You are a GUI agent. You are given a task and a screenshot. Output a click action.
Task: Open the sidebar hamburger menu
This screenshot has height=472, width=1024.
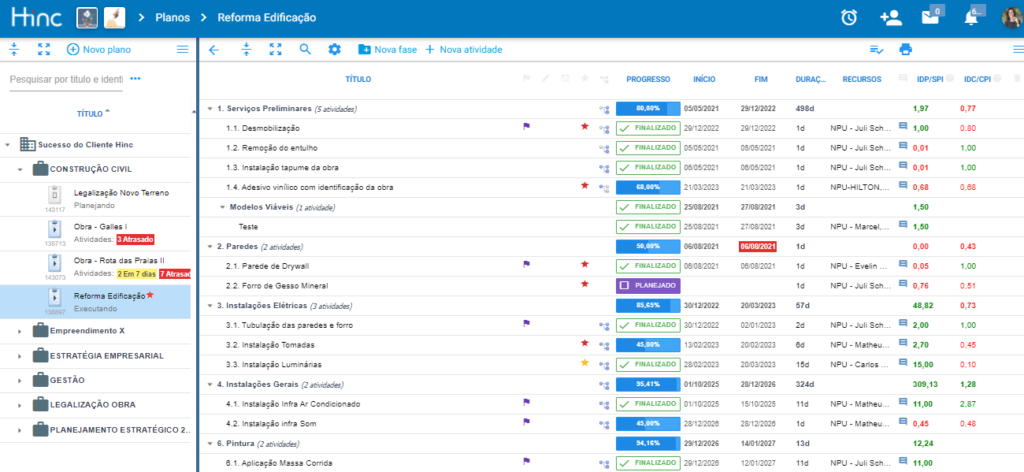(x=182, y=49)
